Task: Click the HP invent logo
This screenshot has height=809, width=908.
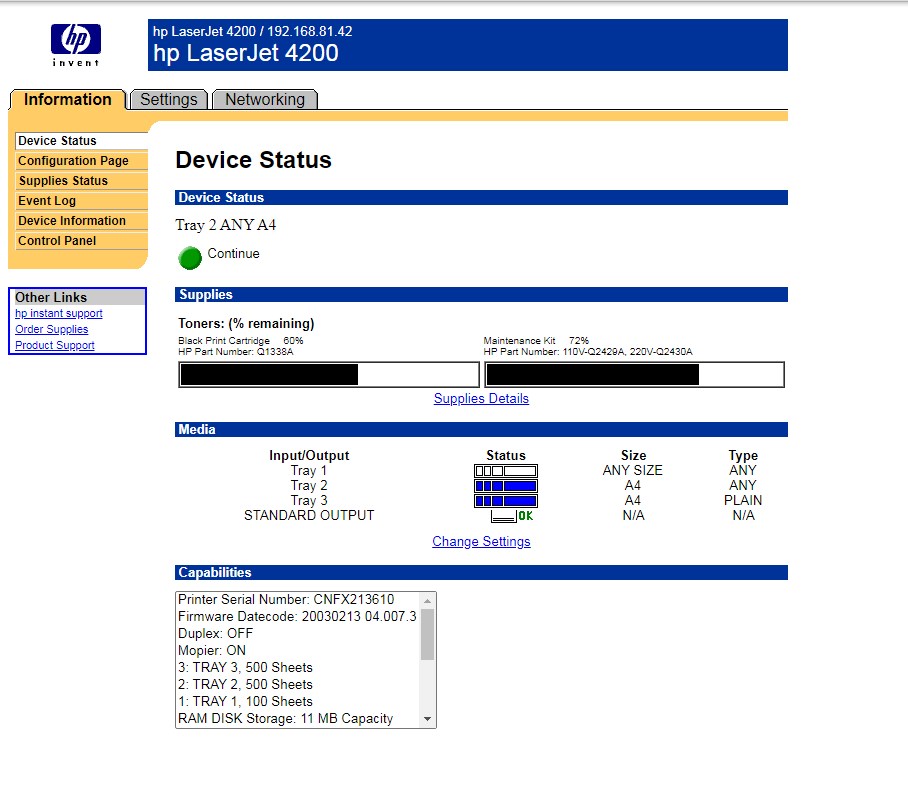Action: coord(76,45)
